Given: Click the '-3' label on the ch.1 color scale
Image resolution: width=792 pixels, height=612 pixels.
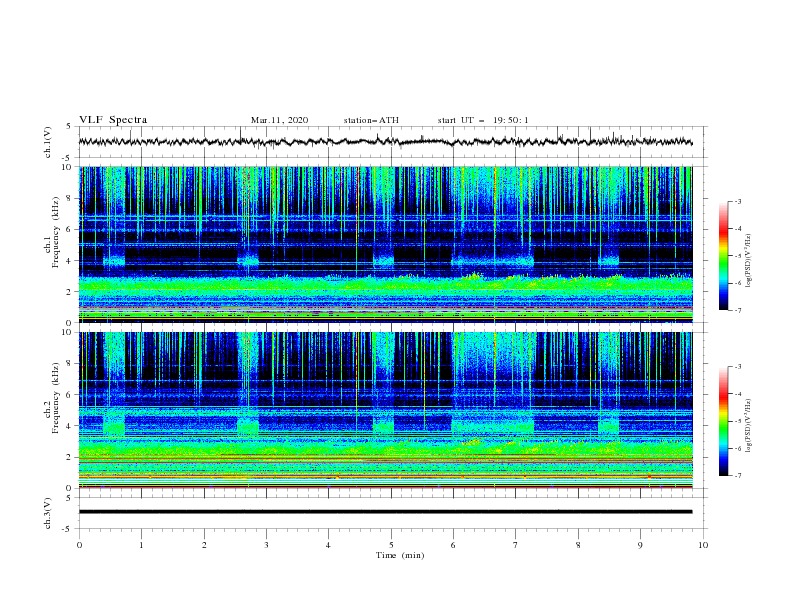Looking at the screenshot, I should click(738, 201).
